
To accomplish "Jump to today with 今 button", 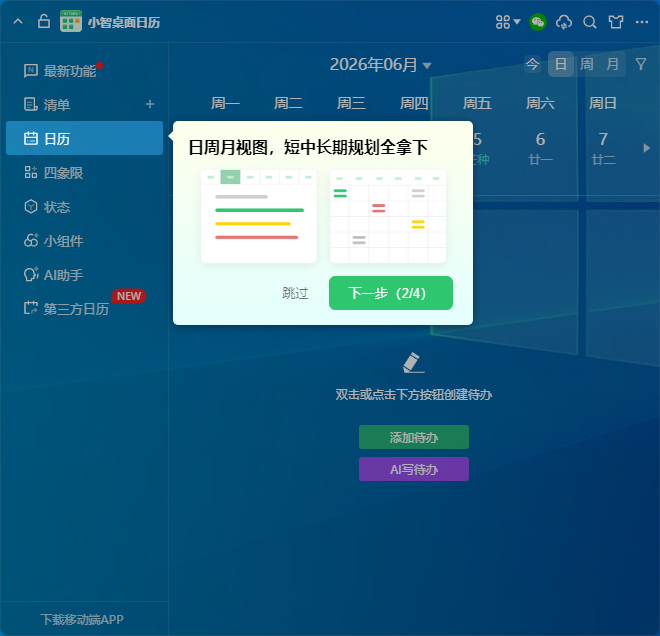I will [x=532, y=64].
